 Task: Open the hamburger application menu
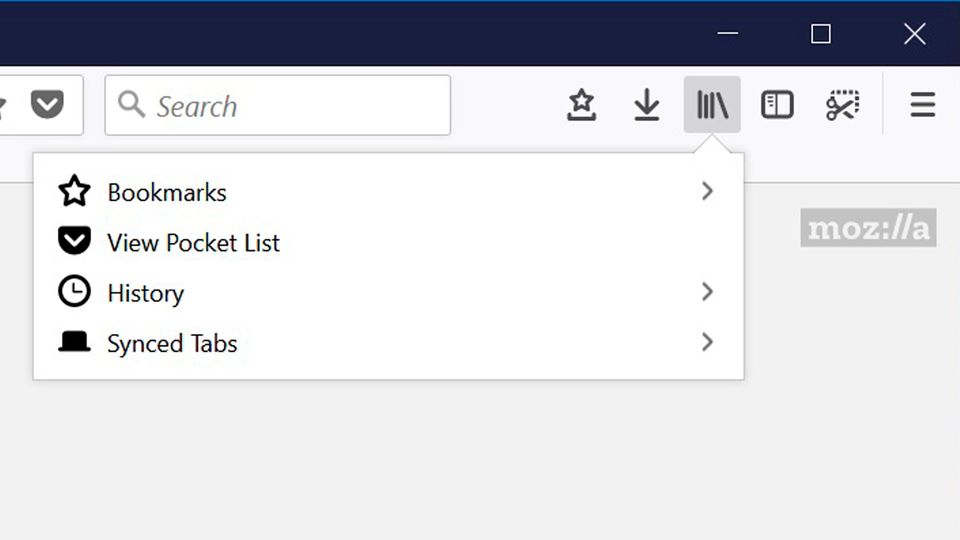click(x=922, y=105)
